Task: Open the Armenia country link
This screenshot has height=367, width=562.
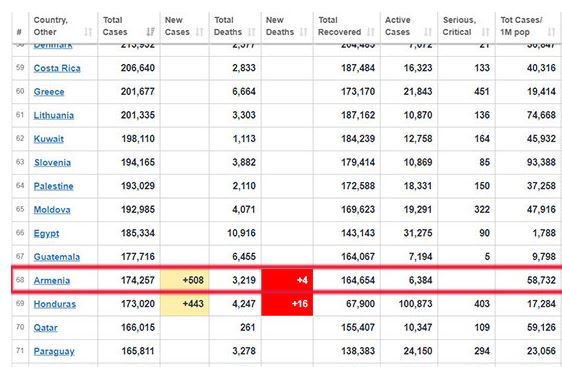Action: coord(52,281)
